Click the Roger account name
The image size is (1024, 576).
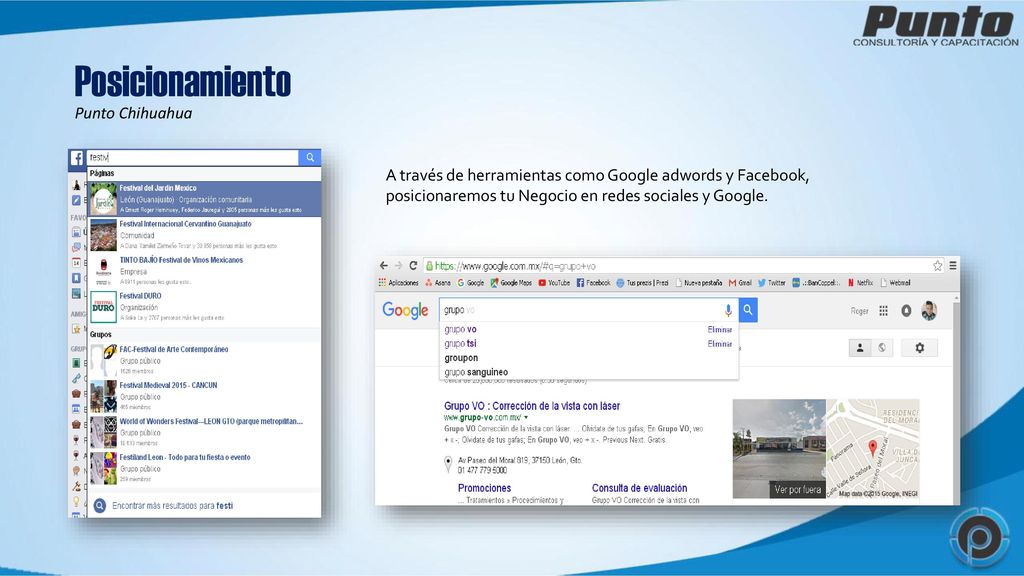click(x=859, y=311)
